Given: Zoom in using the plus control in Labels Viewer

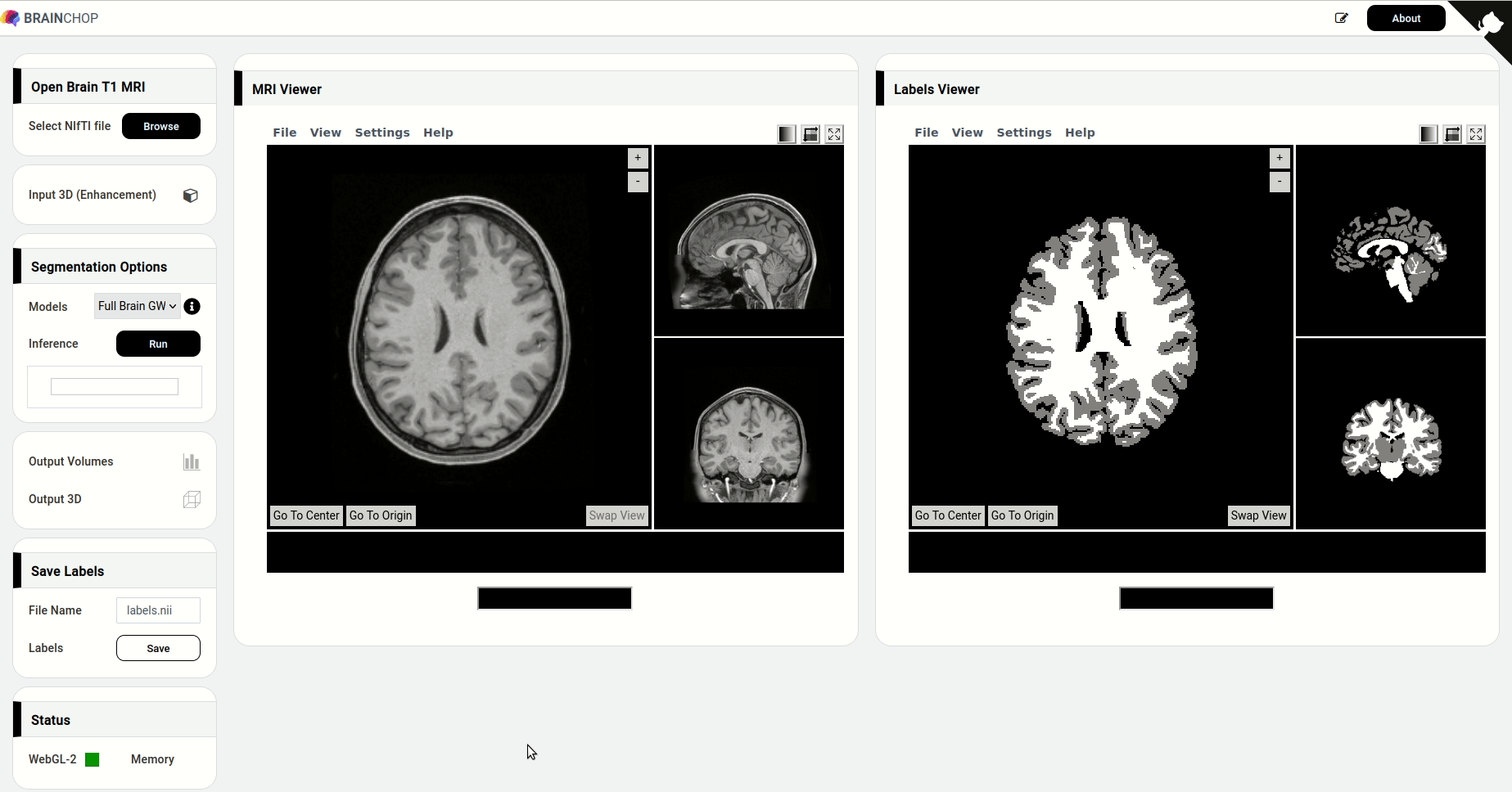Looking at the screenshot, I should [1279, 157].
